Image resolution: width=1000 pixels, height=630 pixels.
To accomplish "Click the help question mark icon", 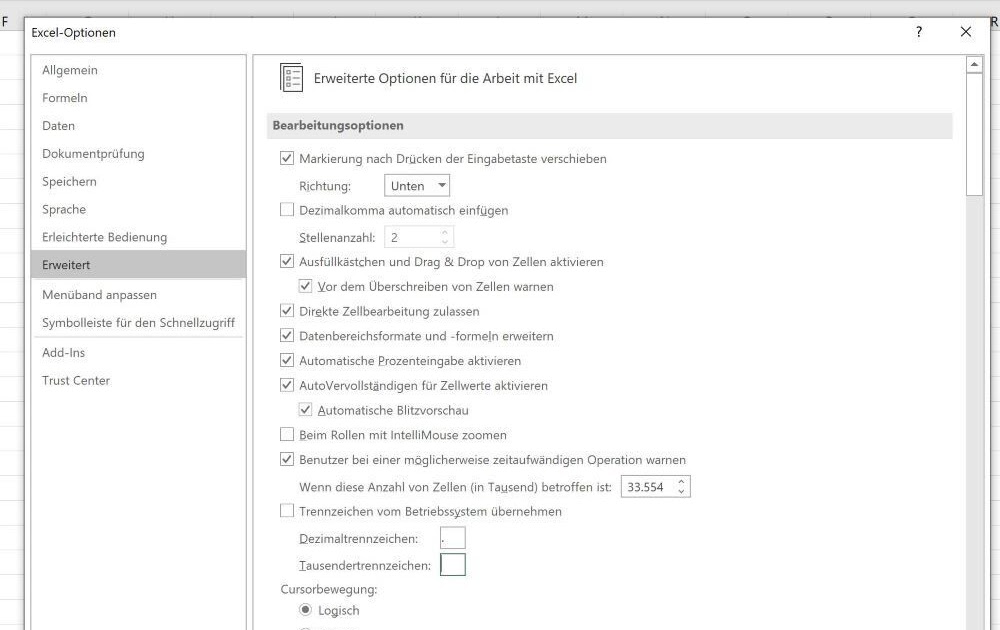I will pos(918,32).
